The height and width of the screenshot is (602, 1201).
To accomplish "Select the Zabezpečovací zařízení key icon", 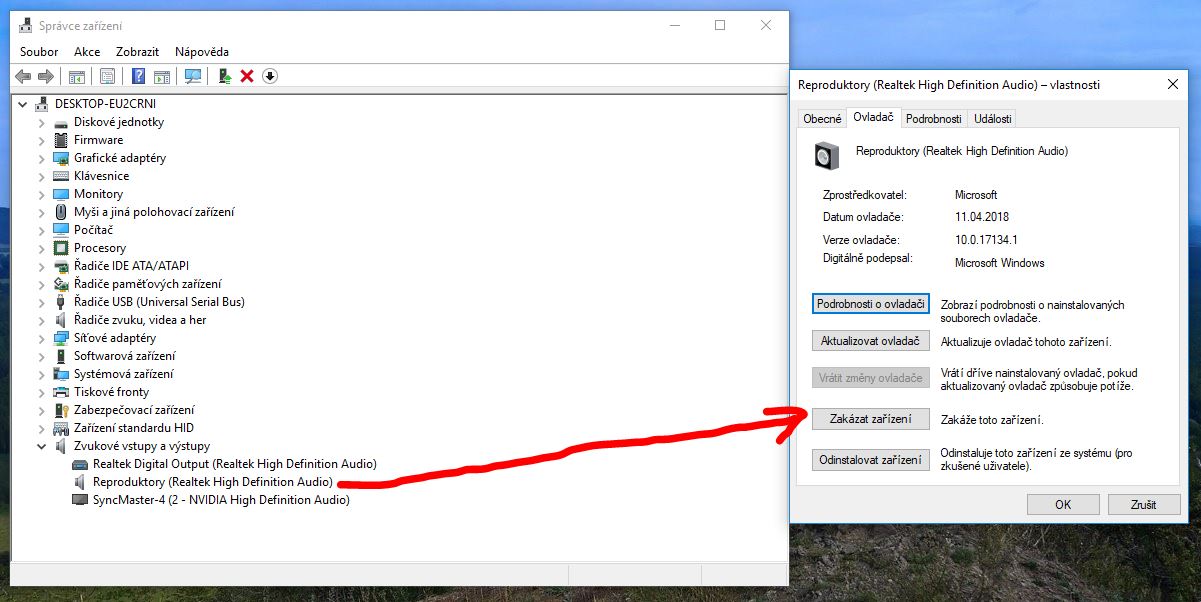I will (x=61, y=410).
